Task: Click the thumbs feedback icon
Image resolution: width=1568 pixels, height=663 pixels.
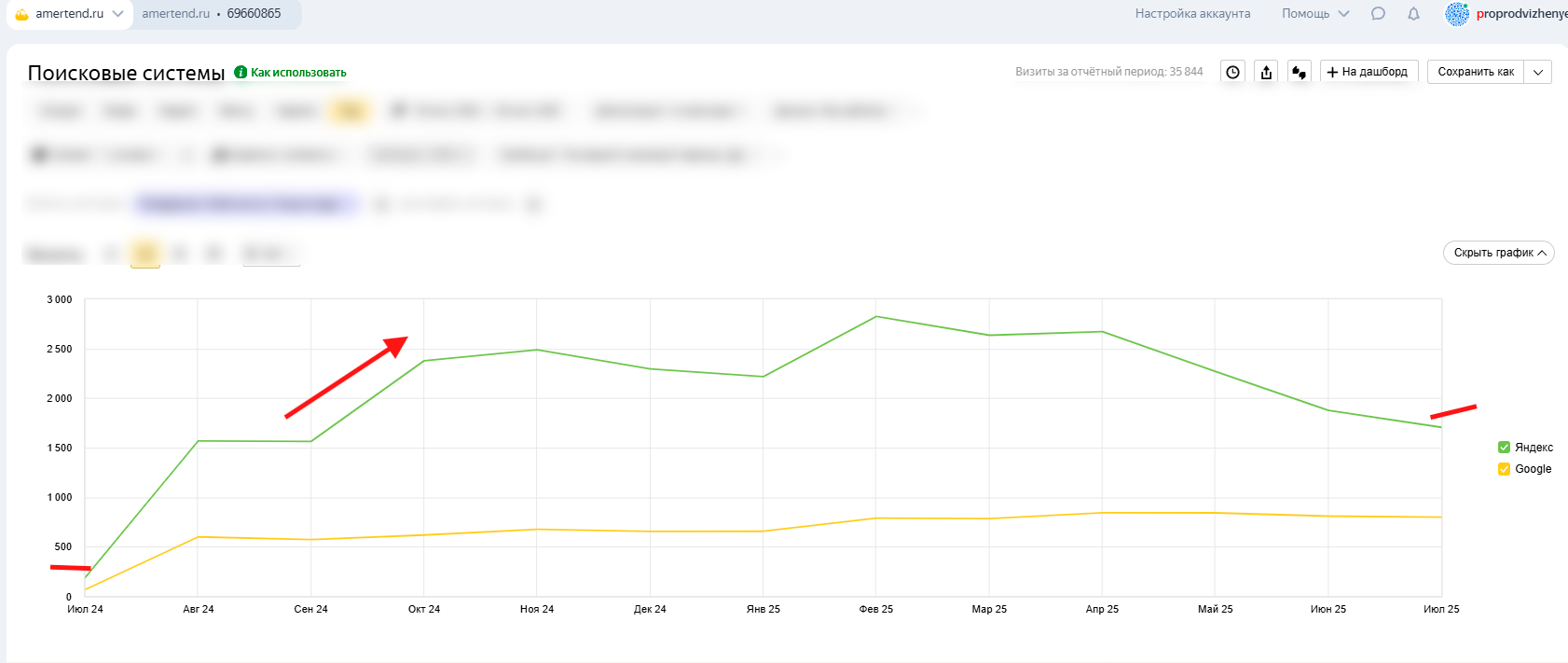Action: [1300, 72]
